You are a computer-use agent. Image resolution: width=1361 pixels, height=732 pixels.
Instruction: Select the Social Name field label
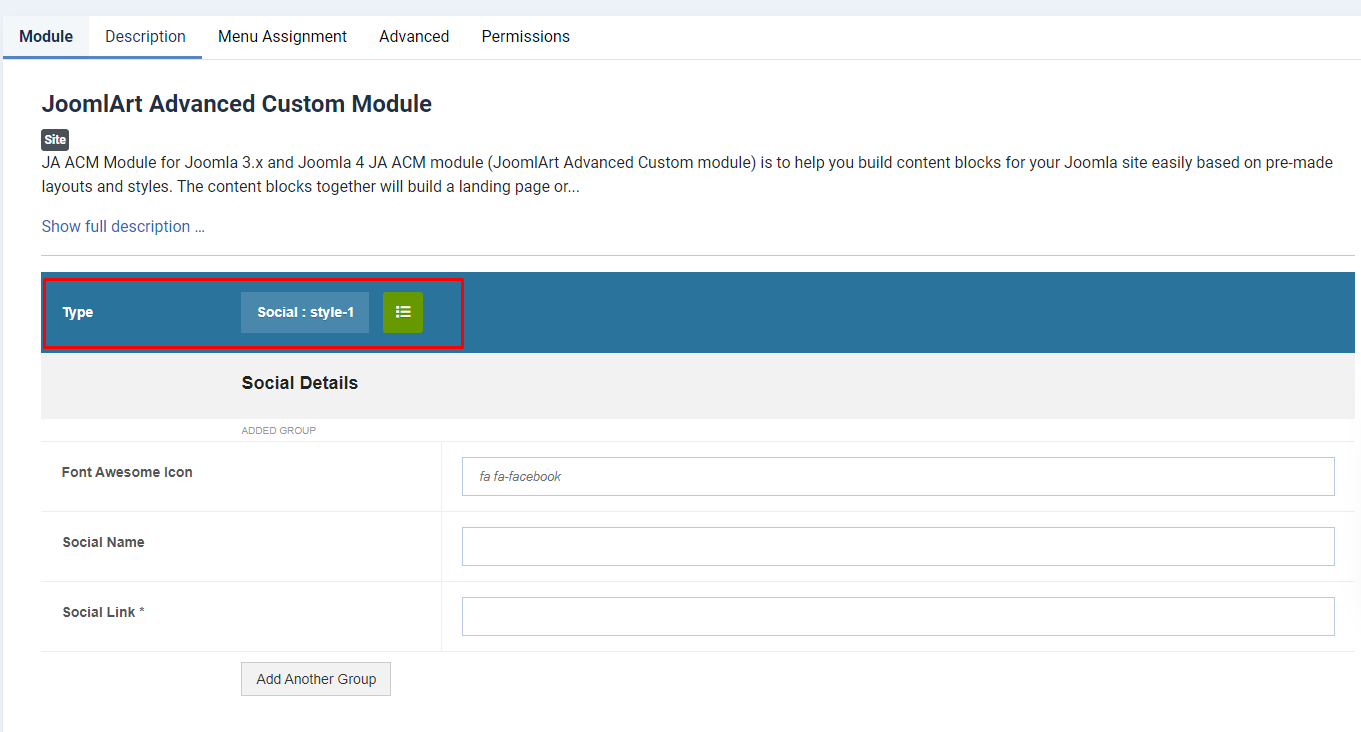pyautogui.click(x=103, y=542)
